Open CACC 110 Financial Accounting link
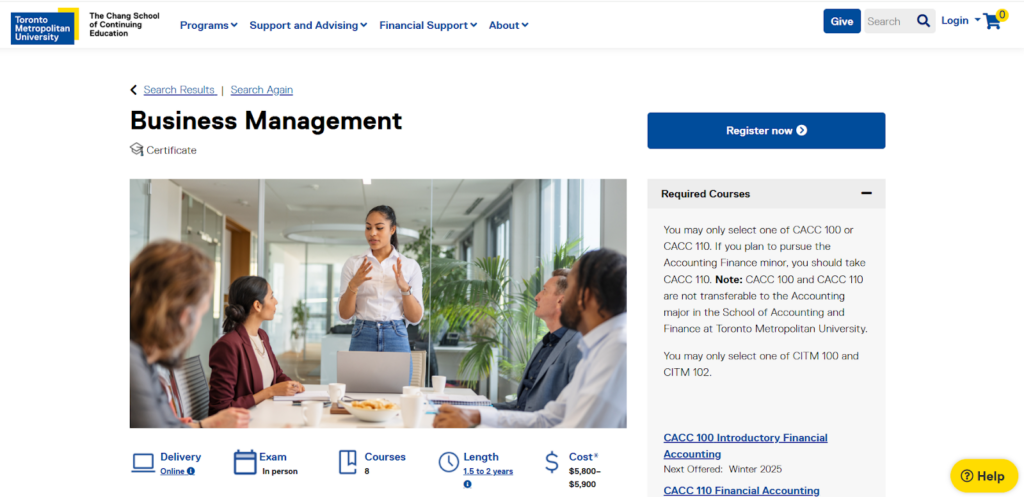1024x497 pixels. [x=741, y=490]
